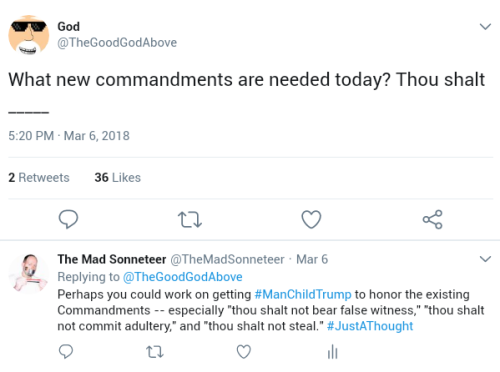Share the main tweet via share icon

(432, 219)
